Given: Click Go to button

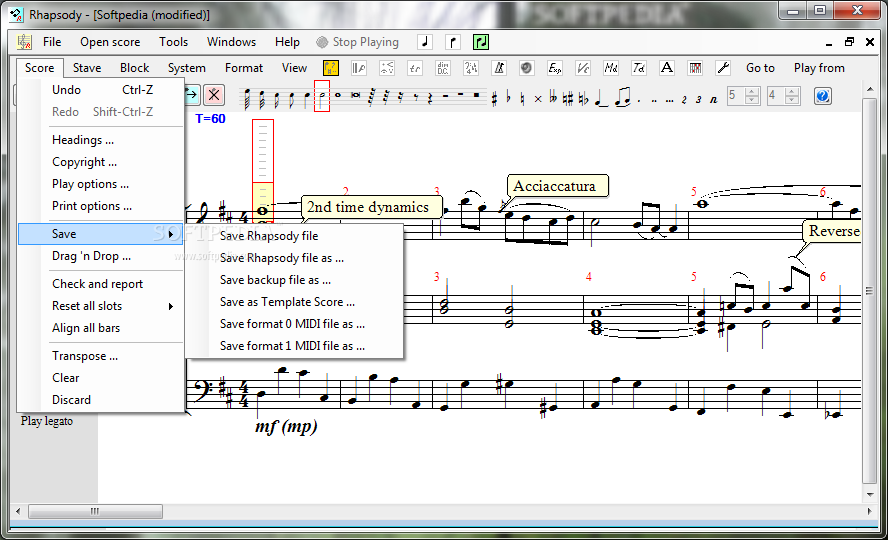Looking at the screenshot, I should coord(760,68).
